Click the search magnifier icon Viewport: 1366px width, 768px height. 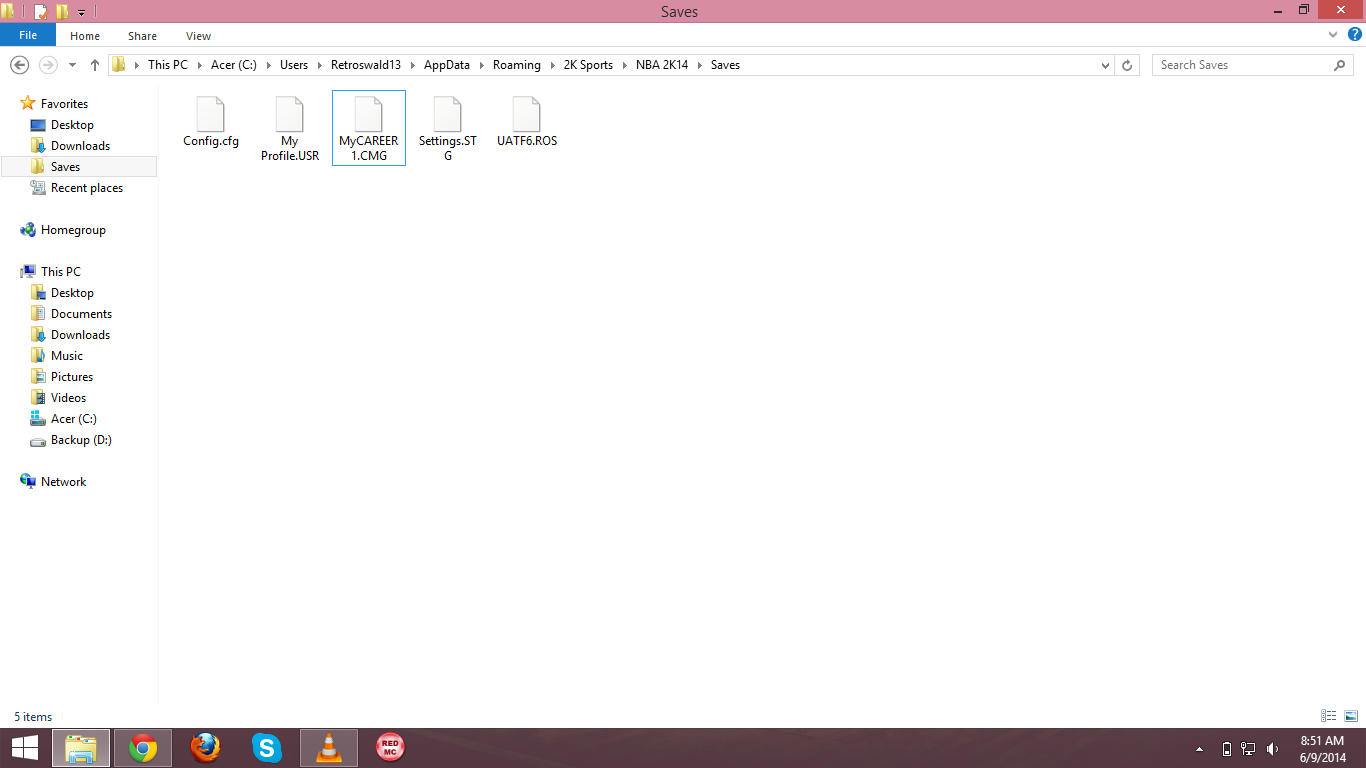[1340, 65]
